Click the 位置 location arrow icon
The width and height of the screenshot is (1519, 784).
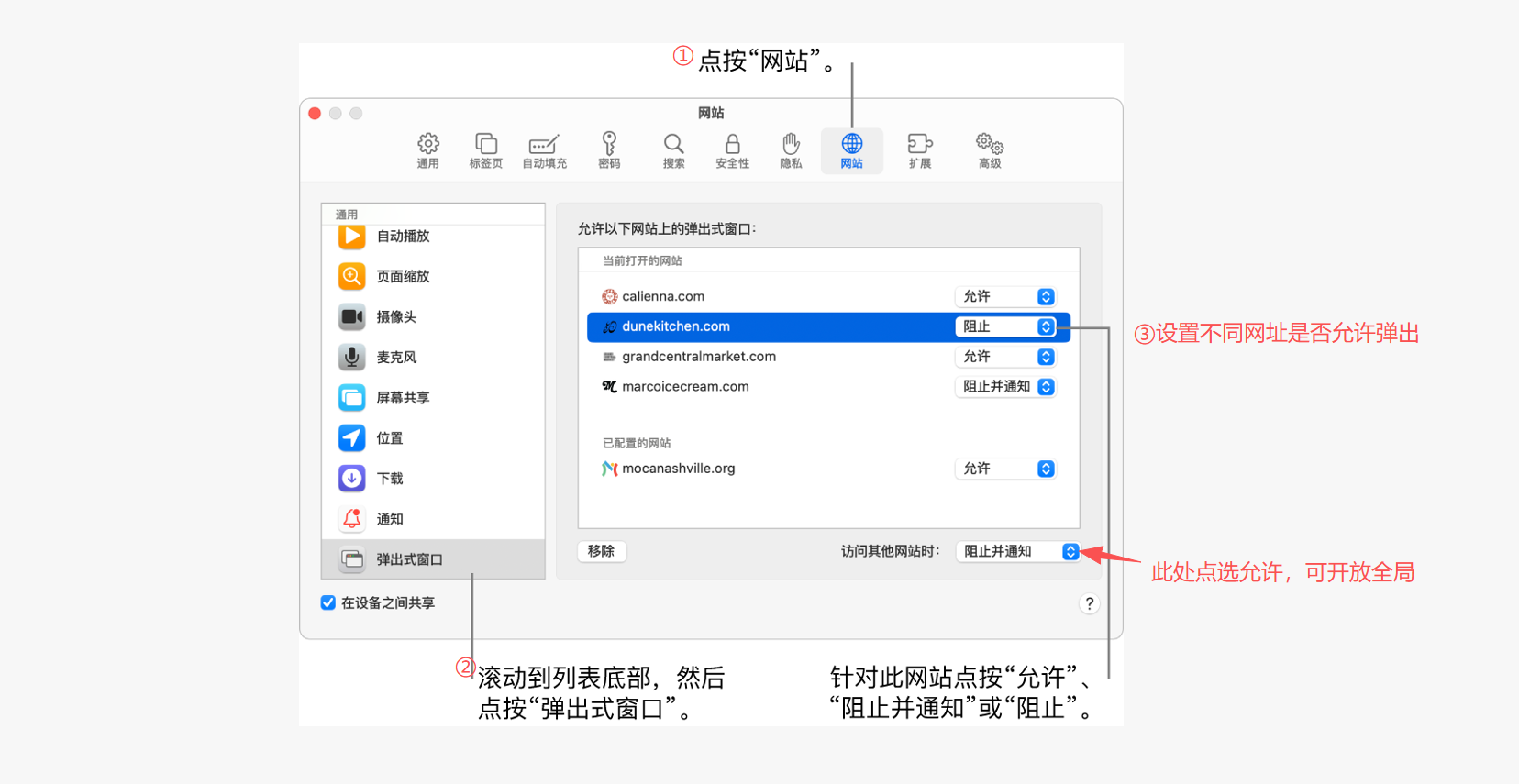pyautogui.click(x=351, y=437)
